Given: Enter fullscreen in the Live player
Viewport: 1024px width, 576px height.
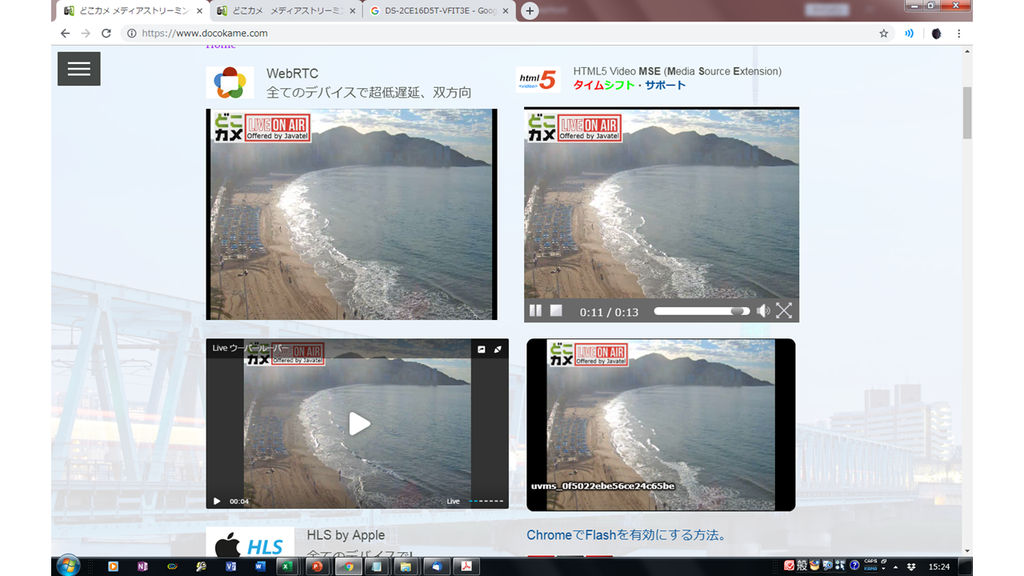Looking at the screenshot, I should pos(498,349).
